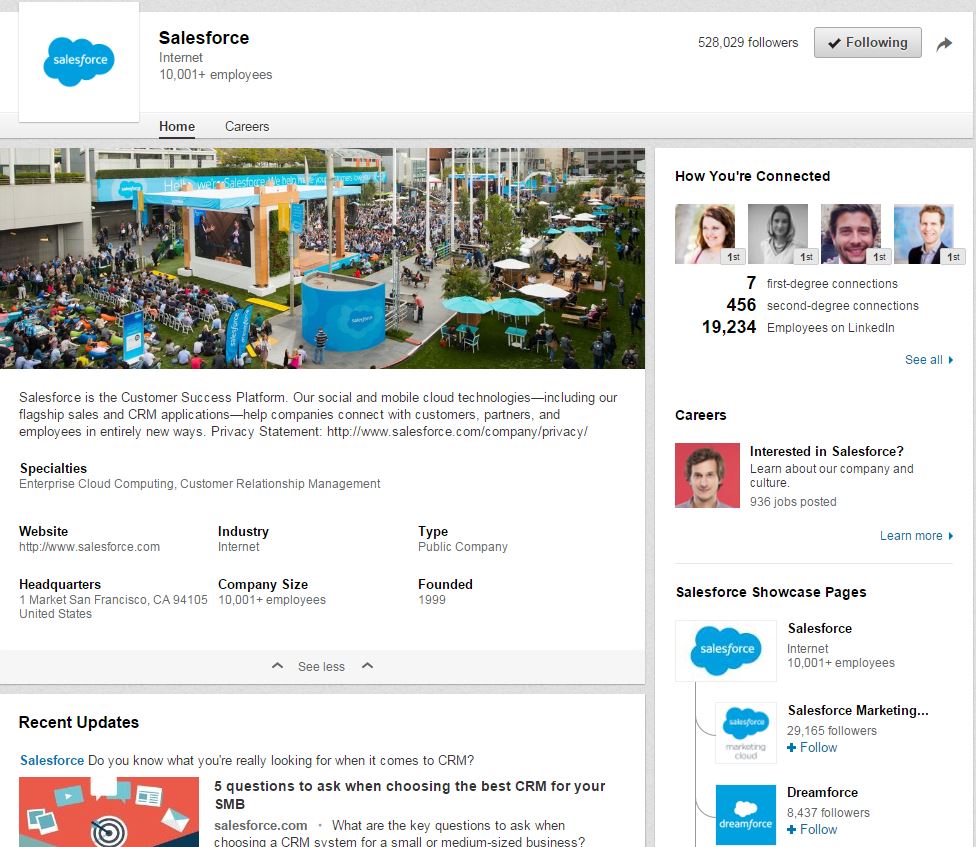Click 528,029 followers count

748,42
